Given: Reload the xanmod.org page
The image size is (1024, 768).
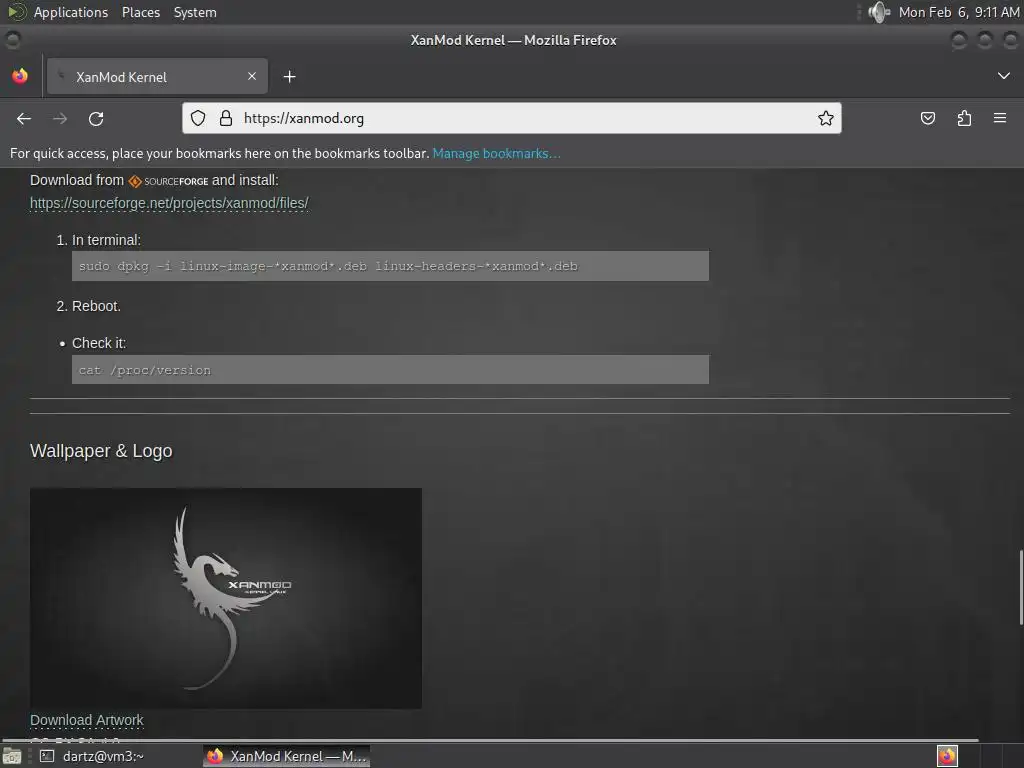Looking at the screenshot, I should [96, 119].
